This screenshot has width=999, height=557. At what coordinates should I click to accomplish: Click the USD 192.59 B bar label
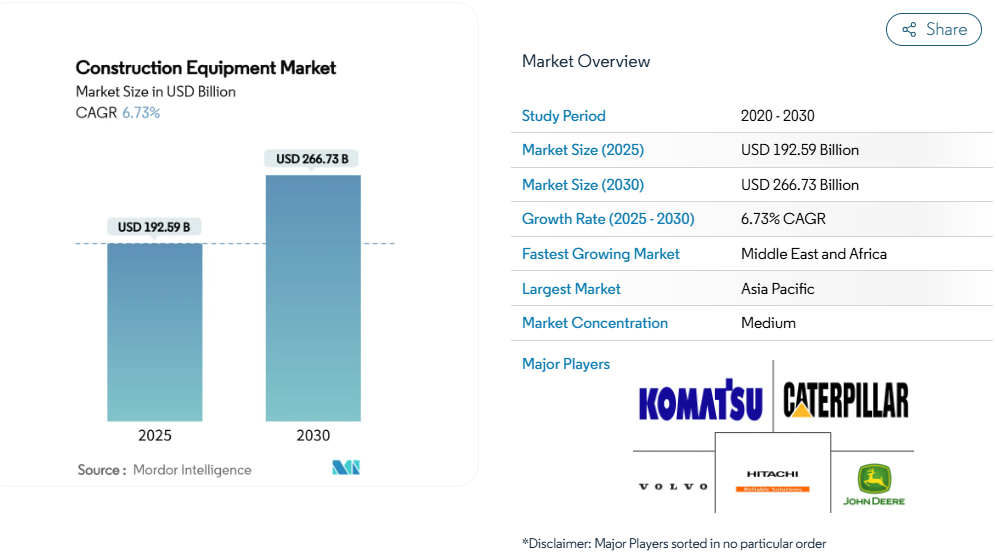click(x=154, y=227)
